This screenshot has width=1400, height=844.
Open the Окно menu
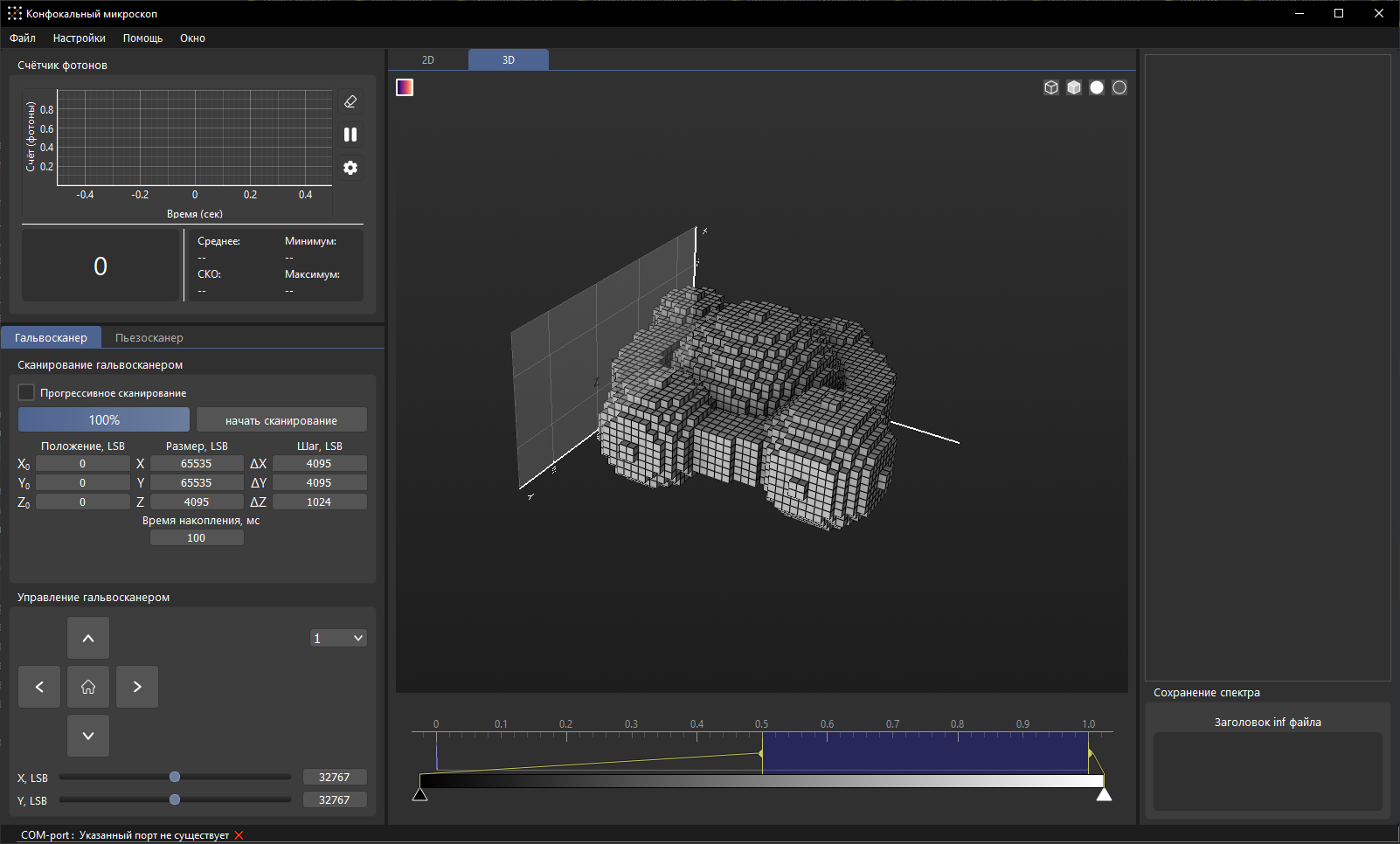pos(192,38)
